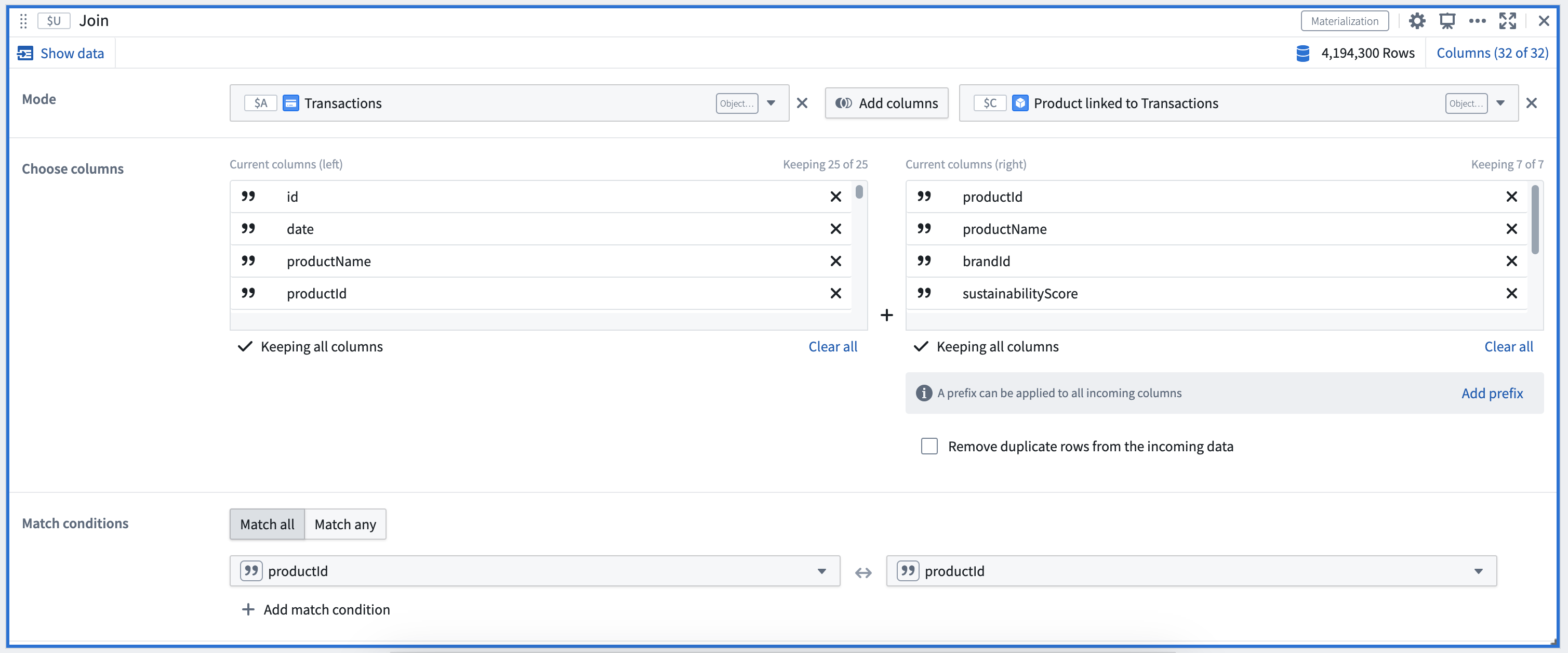Remove the right 'productName' column
The image size is (1568, 653).
click(1511, 229)
